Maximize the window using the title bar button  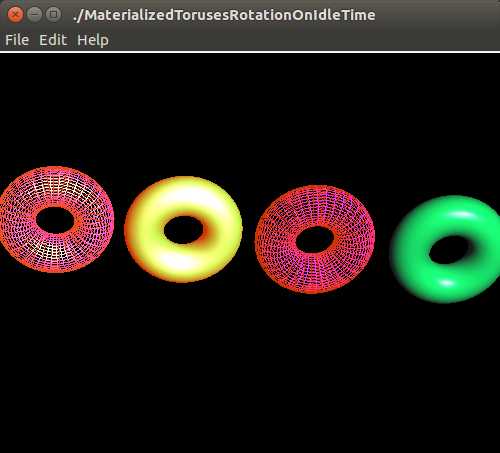click(53, 15)
